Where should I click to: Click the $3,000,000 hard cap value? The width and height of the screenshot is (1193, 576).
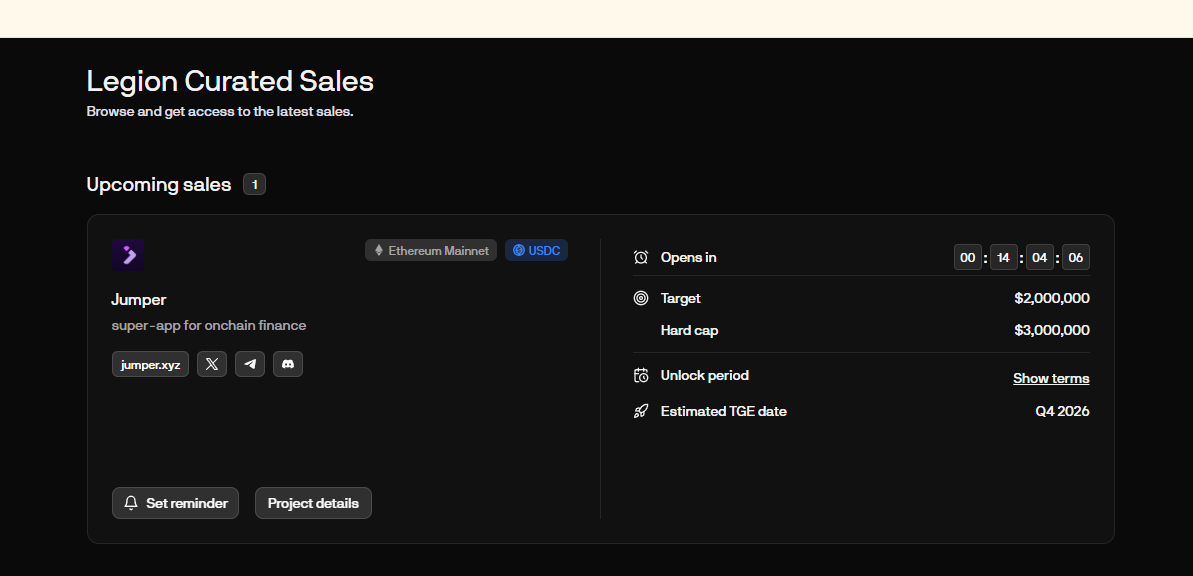tap(1051, 330)
